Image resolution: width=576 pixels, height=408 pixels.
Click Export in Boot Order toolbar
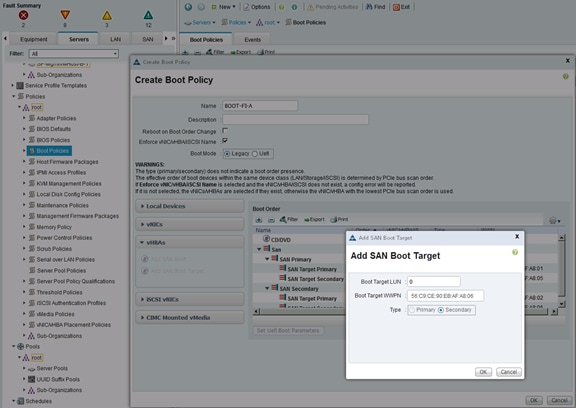314,219
